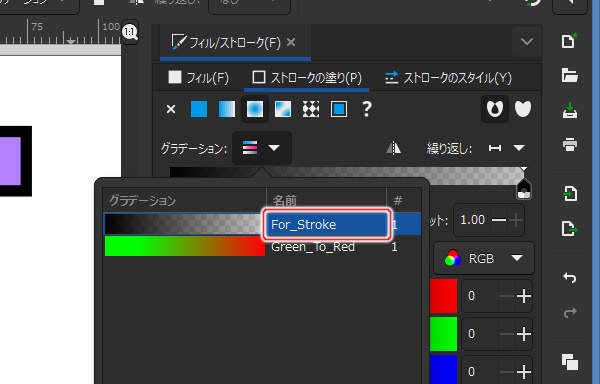Close the フィル/ストローク(F) dialog tab

pyautogui.click(x=291, y=42)
